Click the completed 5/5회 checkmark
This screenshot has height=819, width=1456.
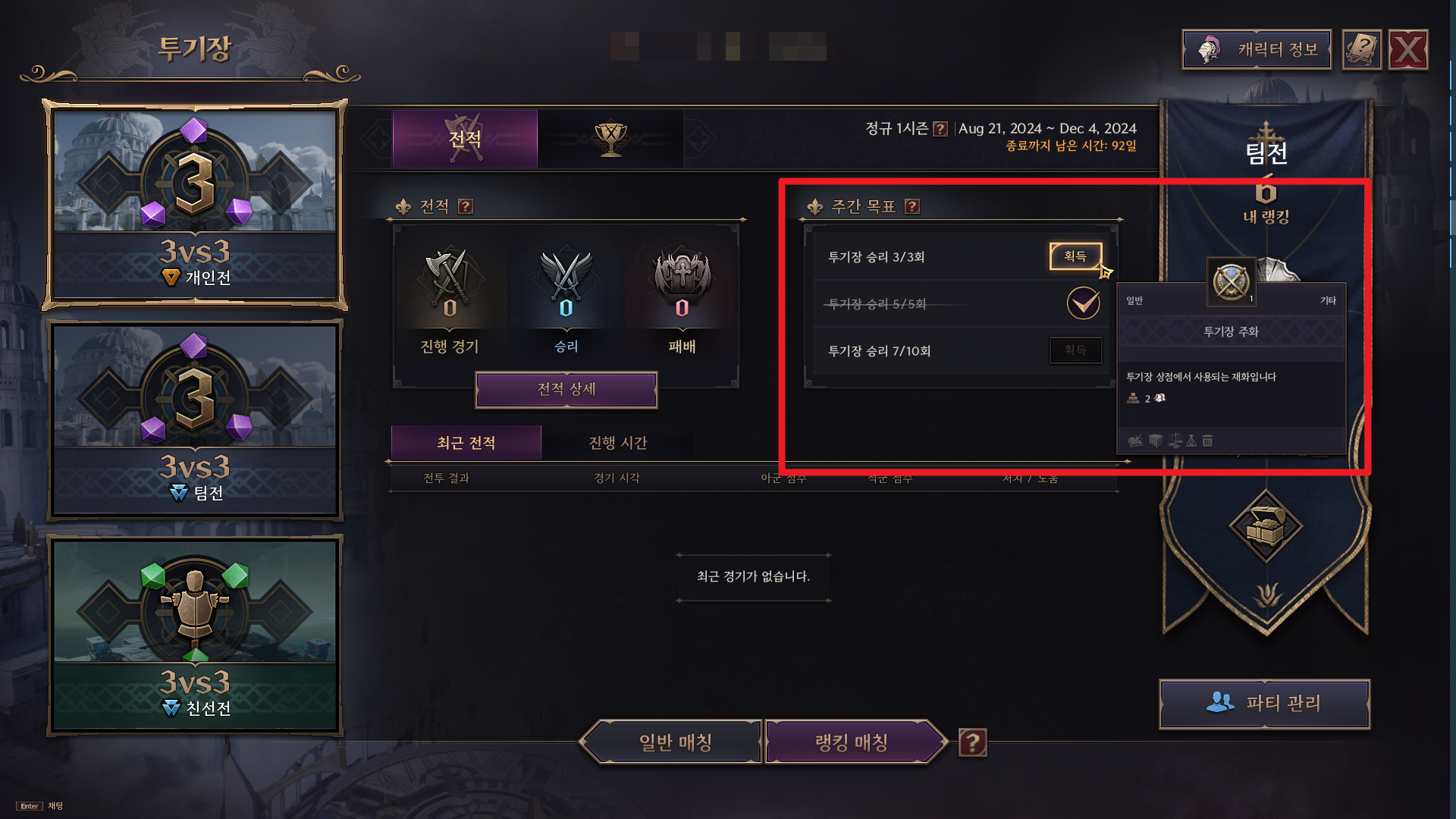(x=1084, y=303)
